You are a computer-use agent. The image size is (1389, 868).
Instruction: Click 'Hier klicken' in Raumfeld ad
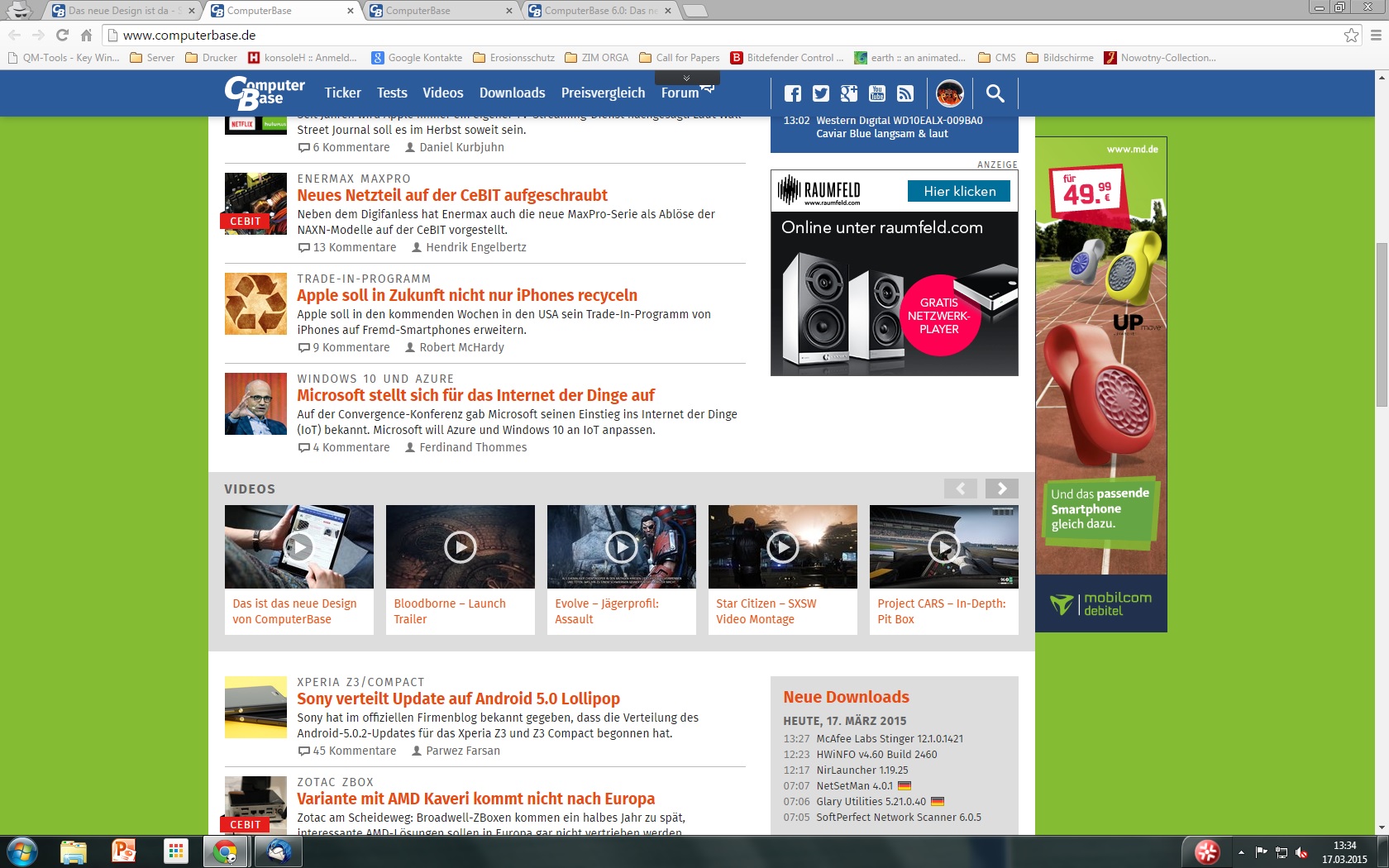(x=959, y=191)
